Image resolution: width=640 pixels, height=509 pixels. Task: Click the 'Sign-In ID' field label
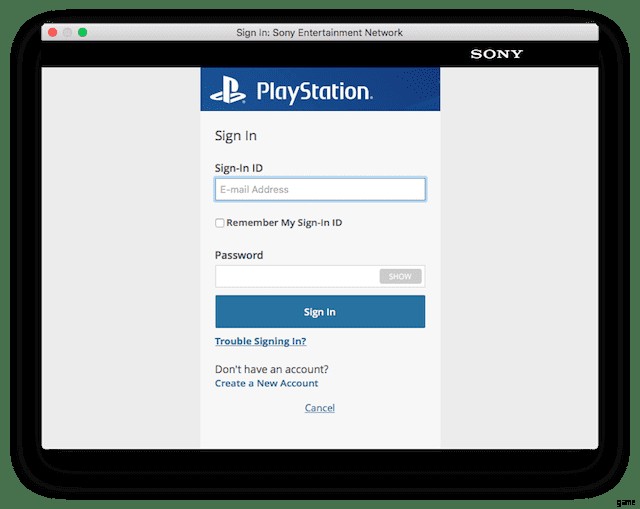click(239, 168)
